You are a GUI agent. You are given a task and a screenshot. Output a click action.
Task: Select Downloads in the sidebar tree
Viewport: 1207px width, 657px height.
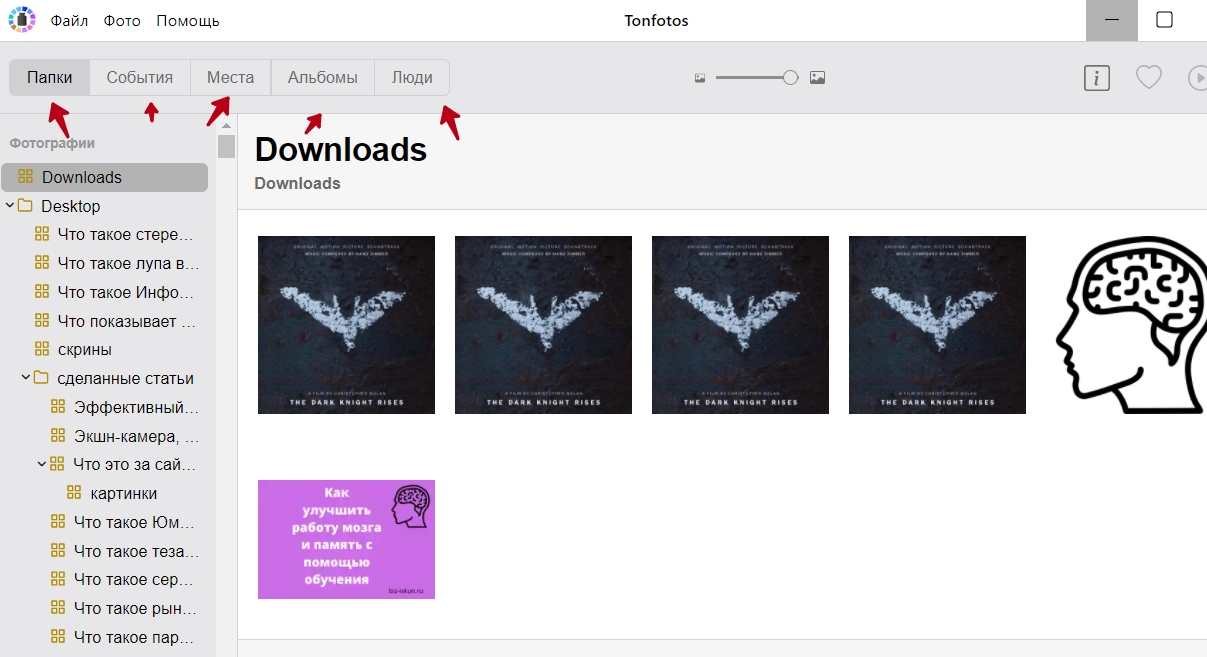coord(105,177)
